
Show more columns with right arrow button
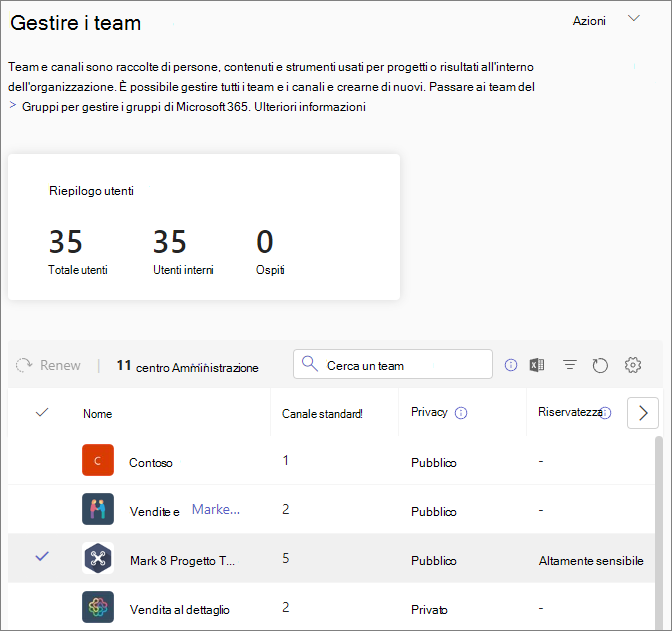pyautogui.click(x=643, y=413)
